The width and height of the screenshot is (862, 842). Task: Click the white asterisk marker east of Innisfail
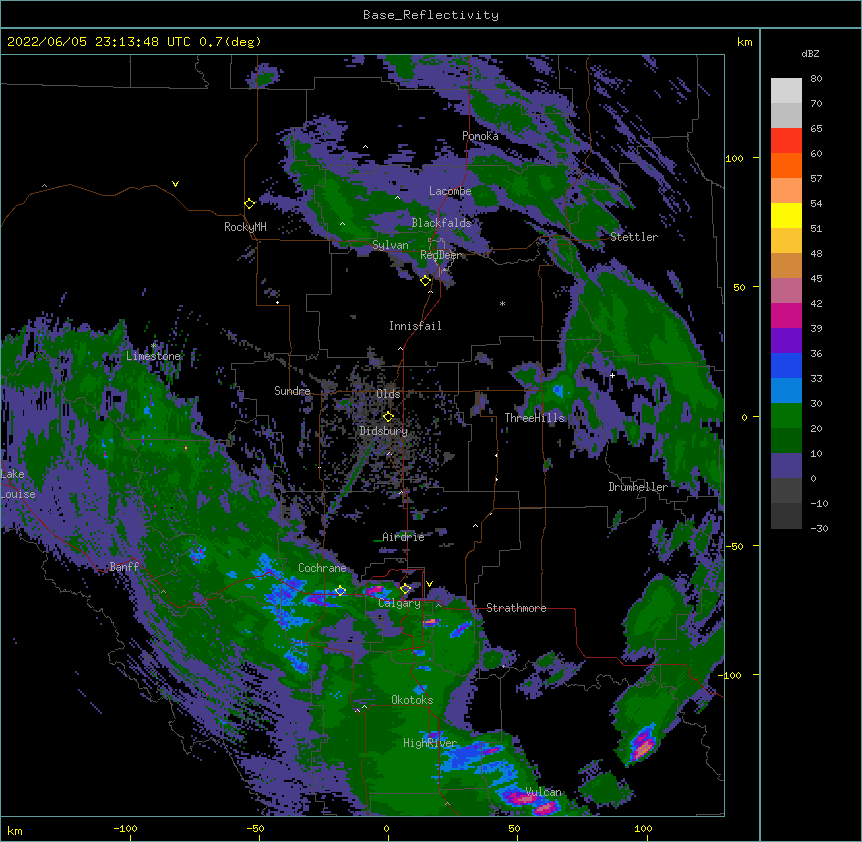(502, 304)
